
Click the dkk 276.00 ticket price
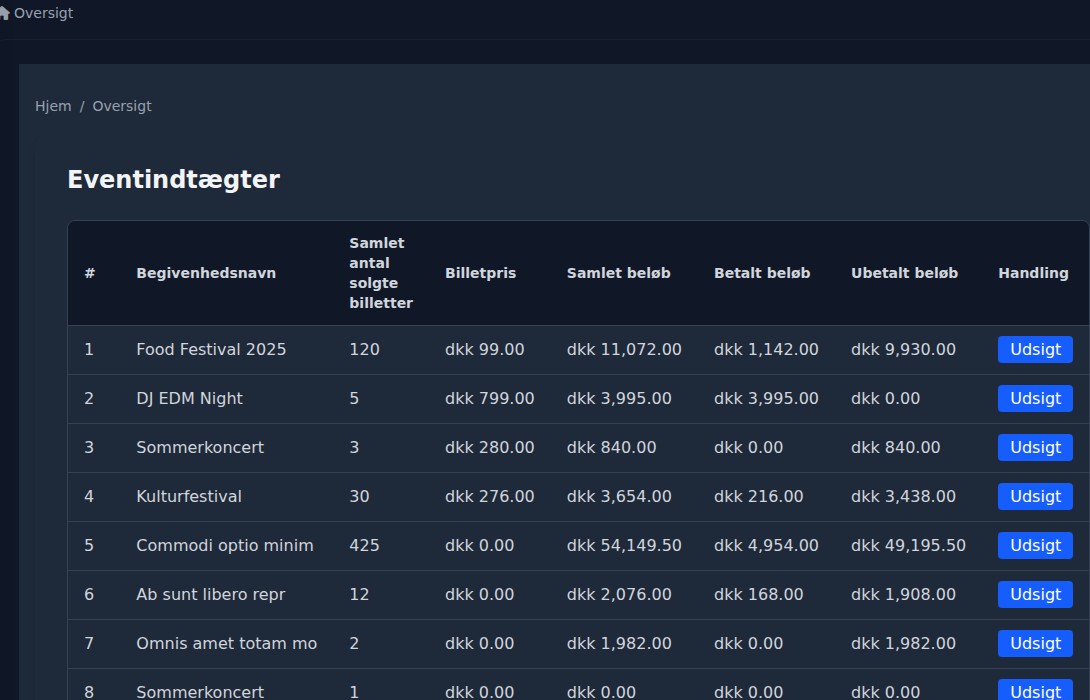coord(489,497)
